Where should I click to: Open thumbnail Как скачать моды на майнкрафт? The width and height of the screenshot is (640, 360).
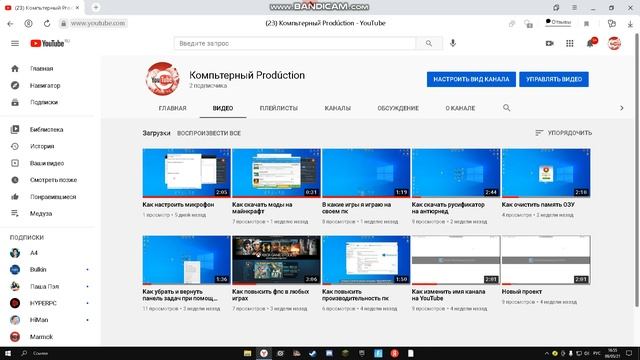pyautogui.click(x=276, y=173)
